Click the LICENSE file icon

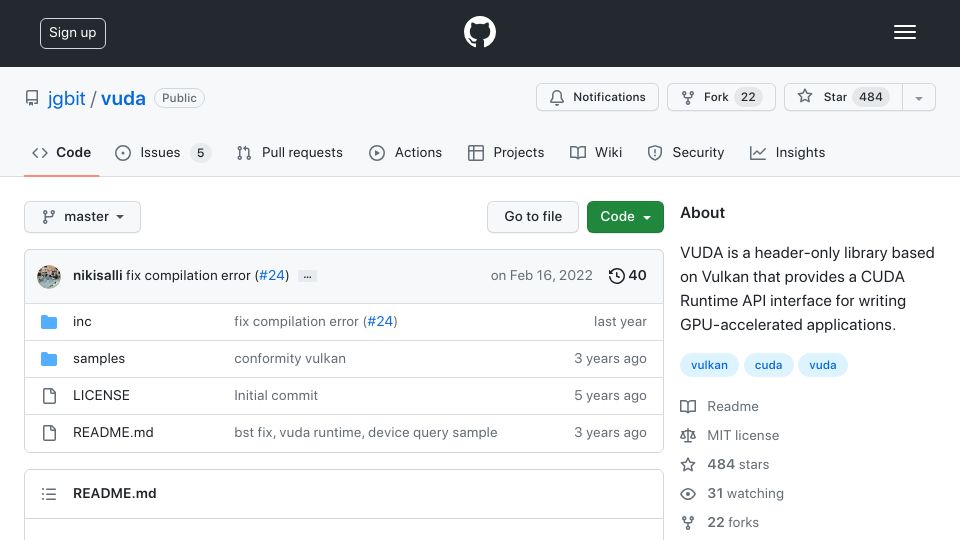click(x=49, y=396)
